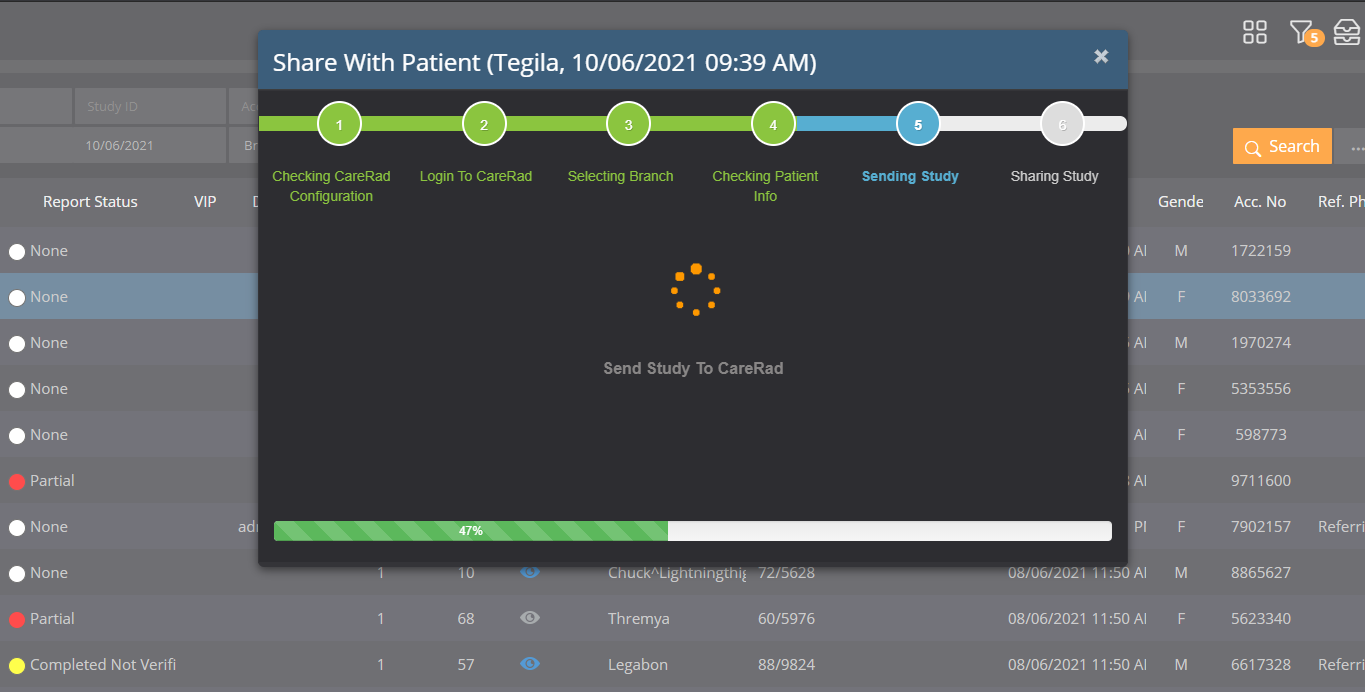Click the inbox tray icon at top right
1365x692 pixels.
tap(1347, 32)
